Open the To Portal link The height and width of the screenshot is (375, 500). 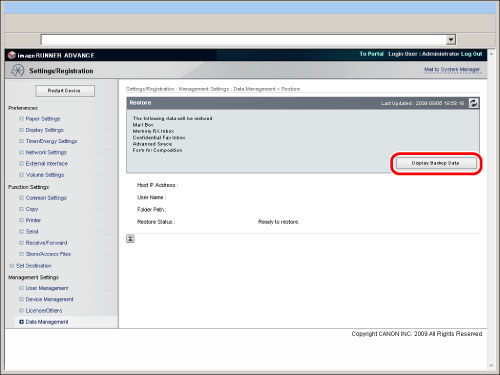coord(371,54)
